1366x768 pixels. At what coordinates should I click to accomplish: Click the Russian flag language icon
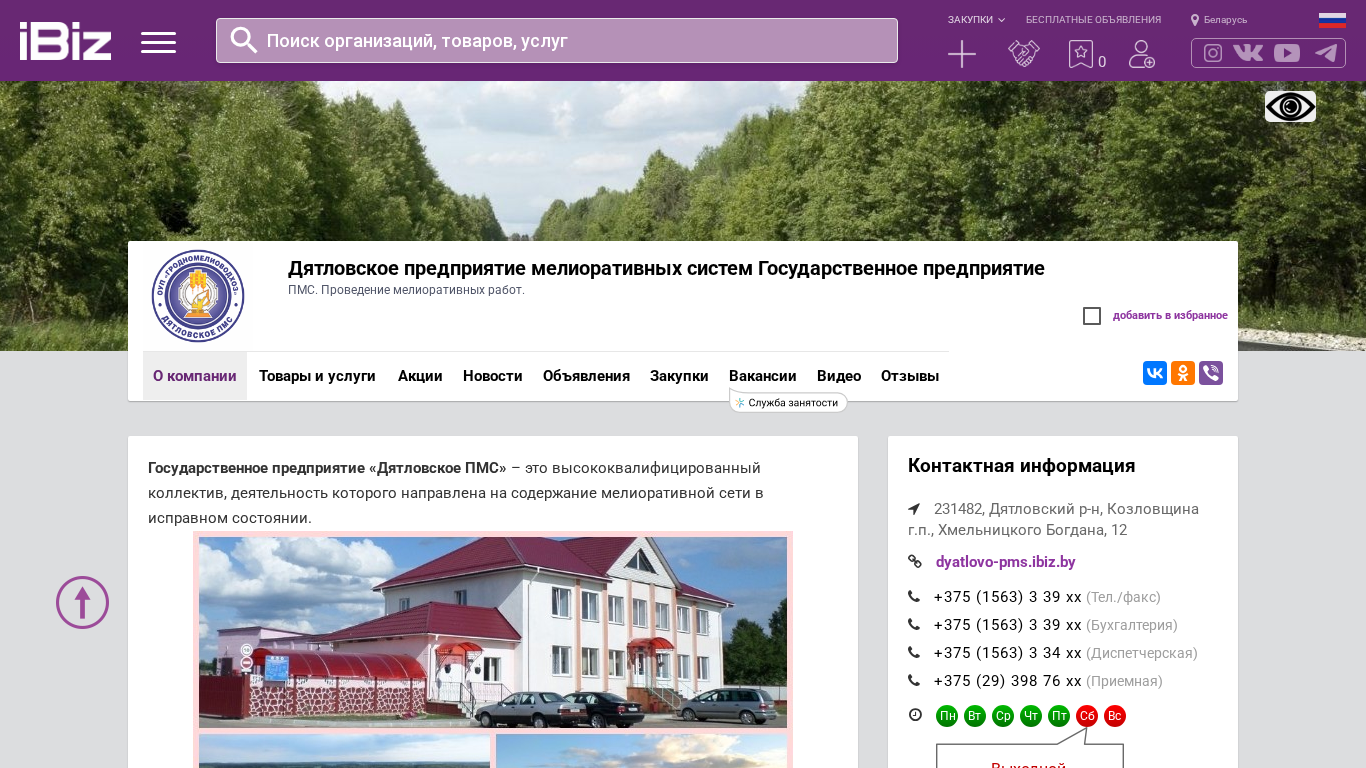click(x=1332, y=20)
